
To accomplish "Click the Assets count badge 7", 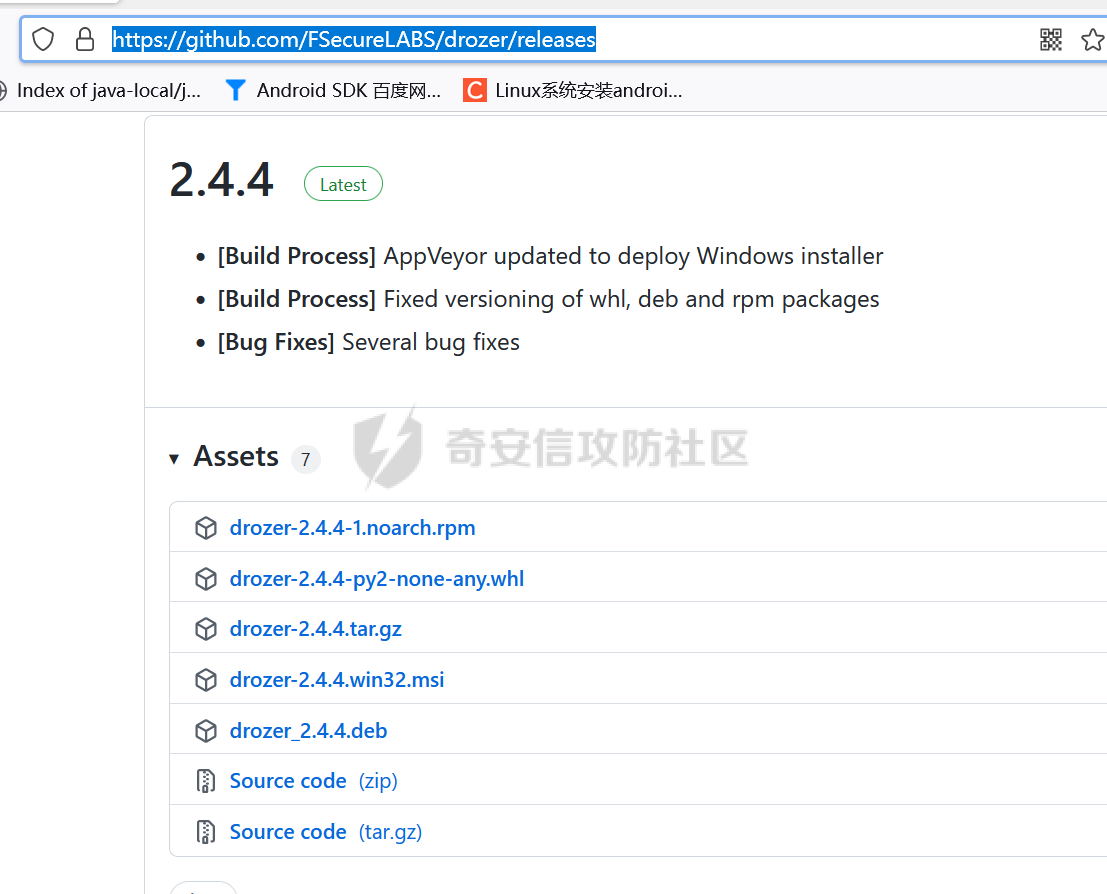I will (x=306, y=459).
